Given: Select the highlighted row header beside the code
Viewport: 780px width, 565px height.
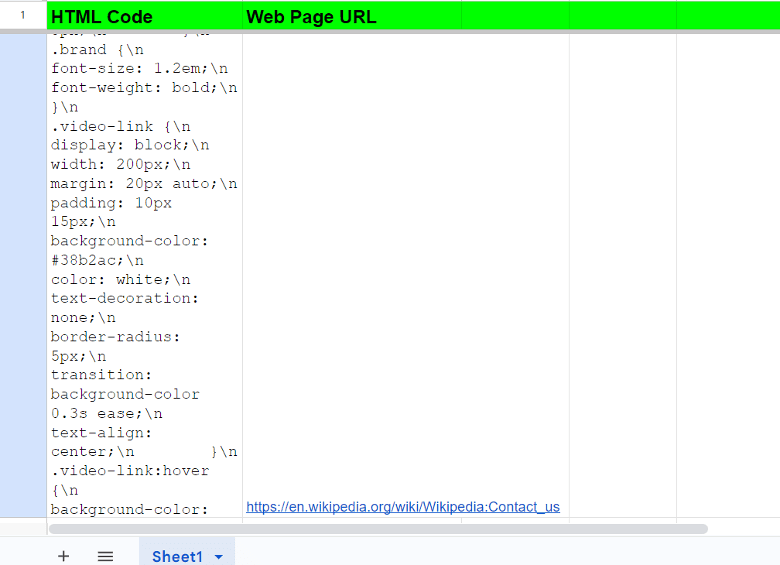Looking at the screenshot, I should (x=23, y=275).
